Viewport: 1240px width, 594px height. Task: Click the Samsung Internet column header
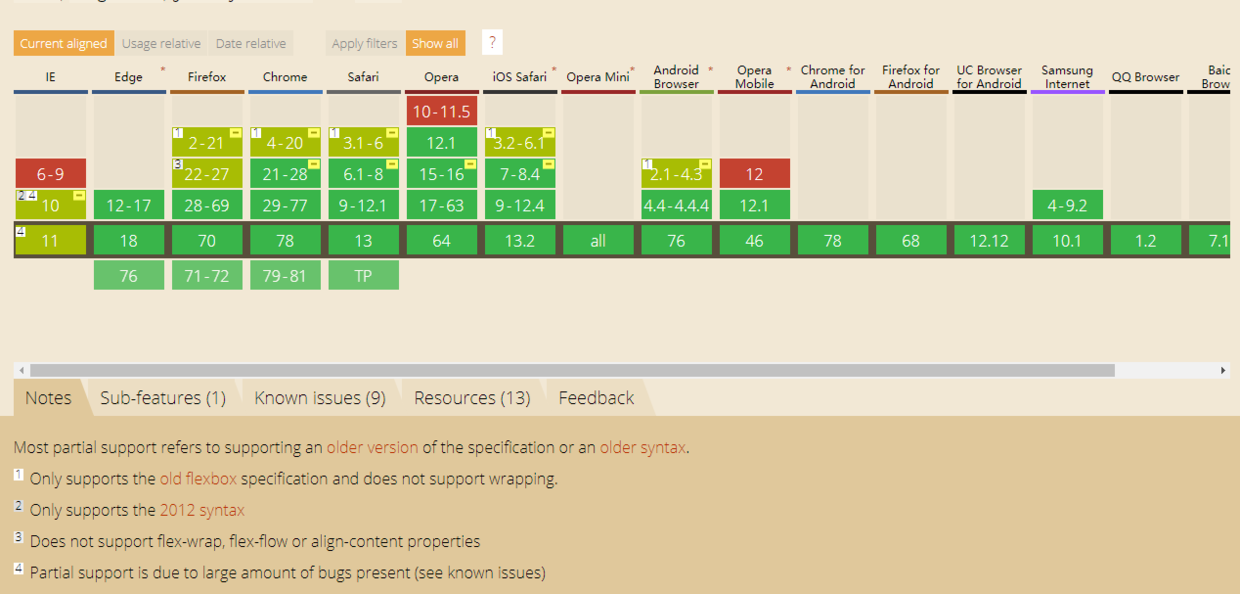tap(1067, 77)
